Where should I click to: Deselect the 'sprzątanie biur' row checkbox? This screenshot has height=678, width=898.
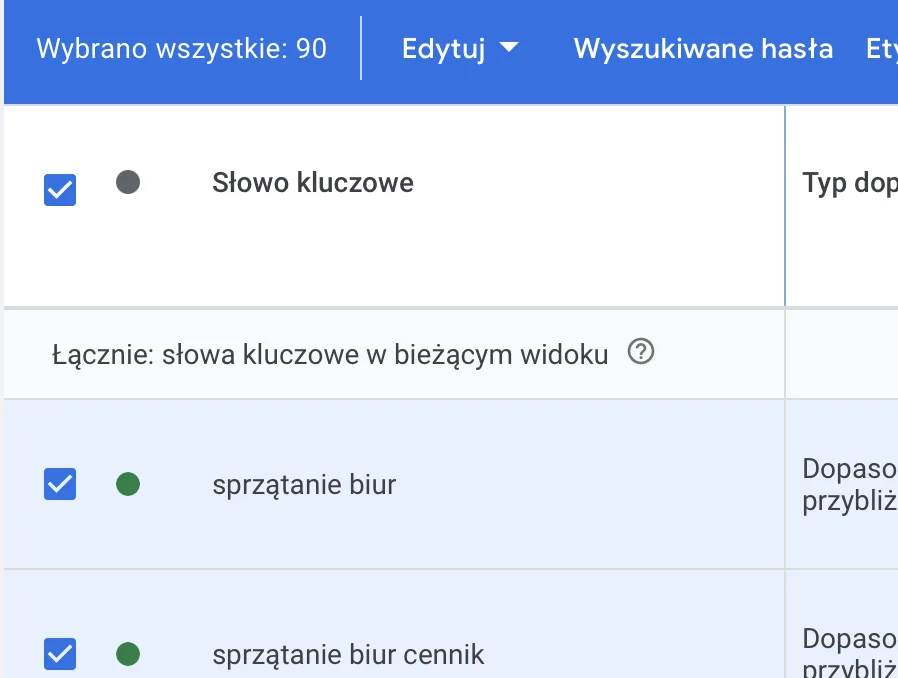tap(60, 484)
